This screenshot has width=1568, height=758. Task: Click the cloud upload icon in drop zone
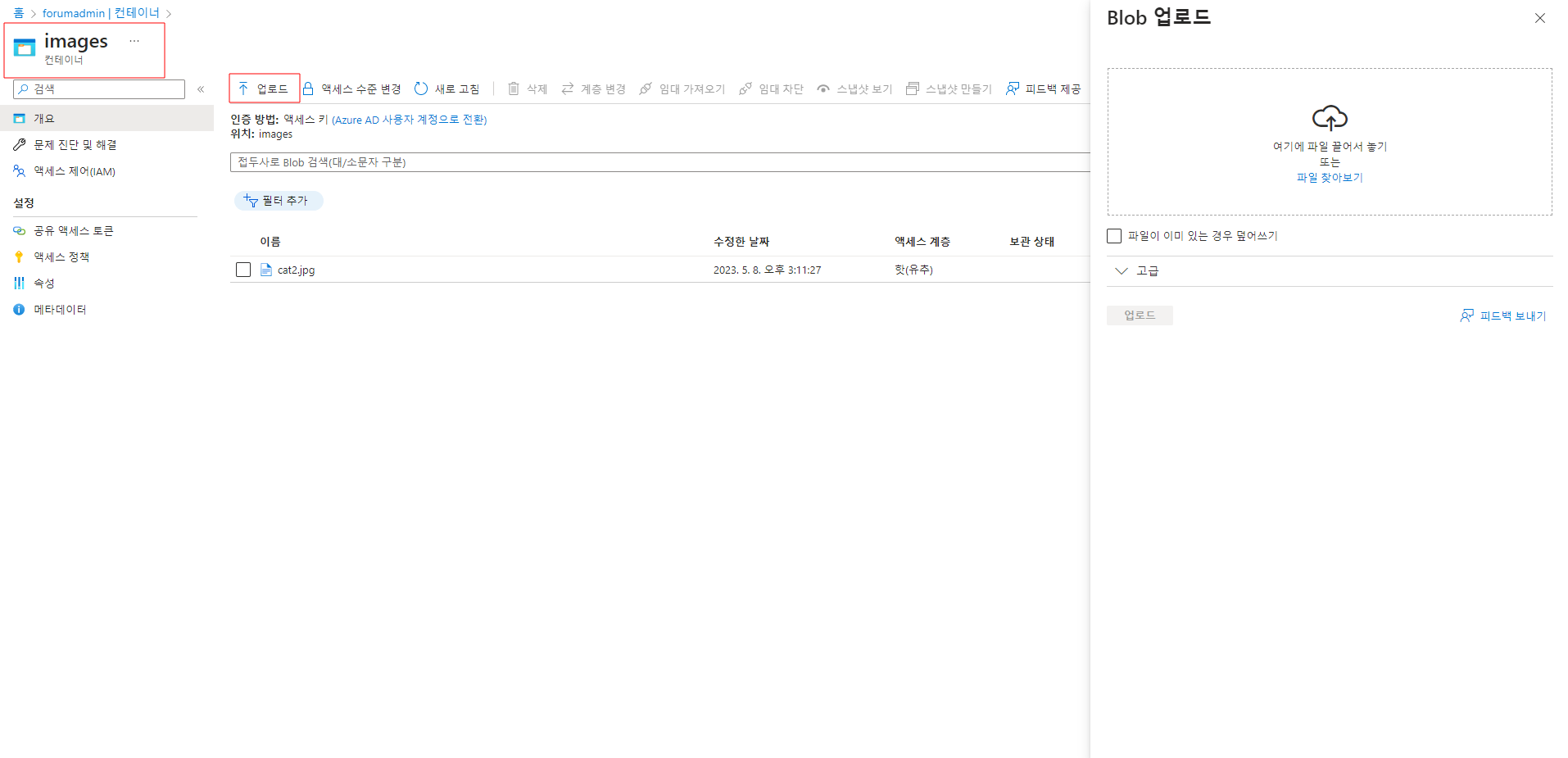click(1330, 118)
